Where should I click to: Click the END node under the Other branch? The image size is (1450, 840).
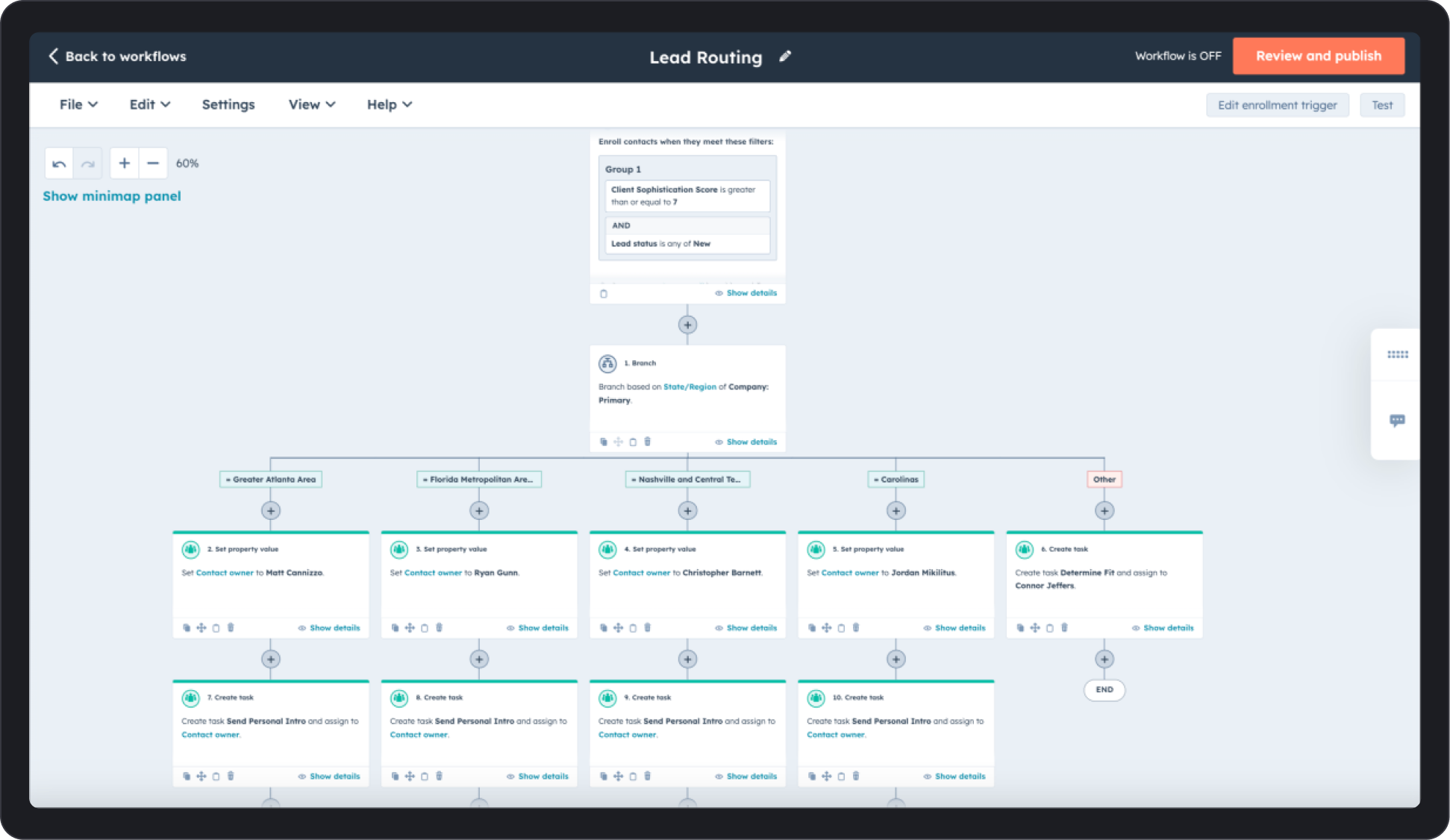1103,690
